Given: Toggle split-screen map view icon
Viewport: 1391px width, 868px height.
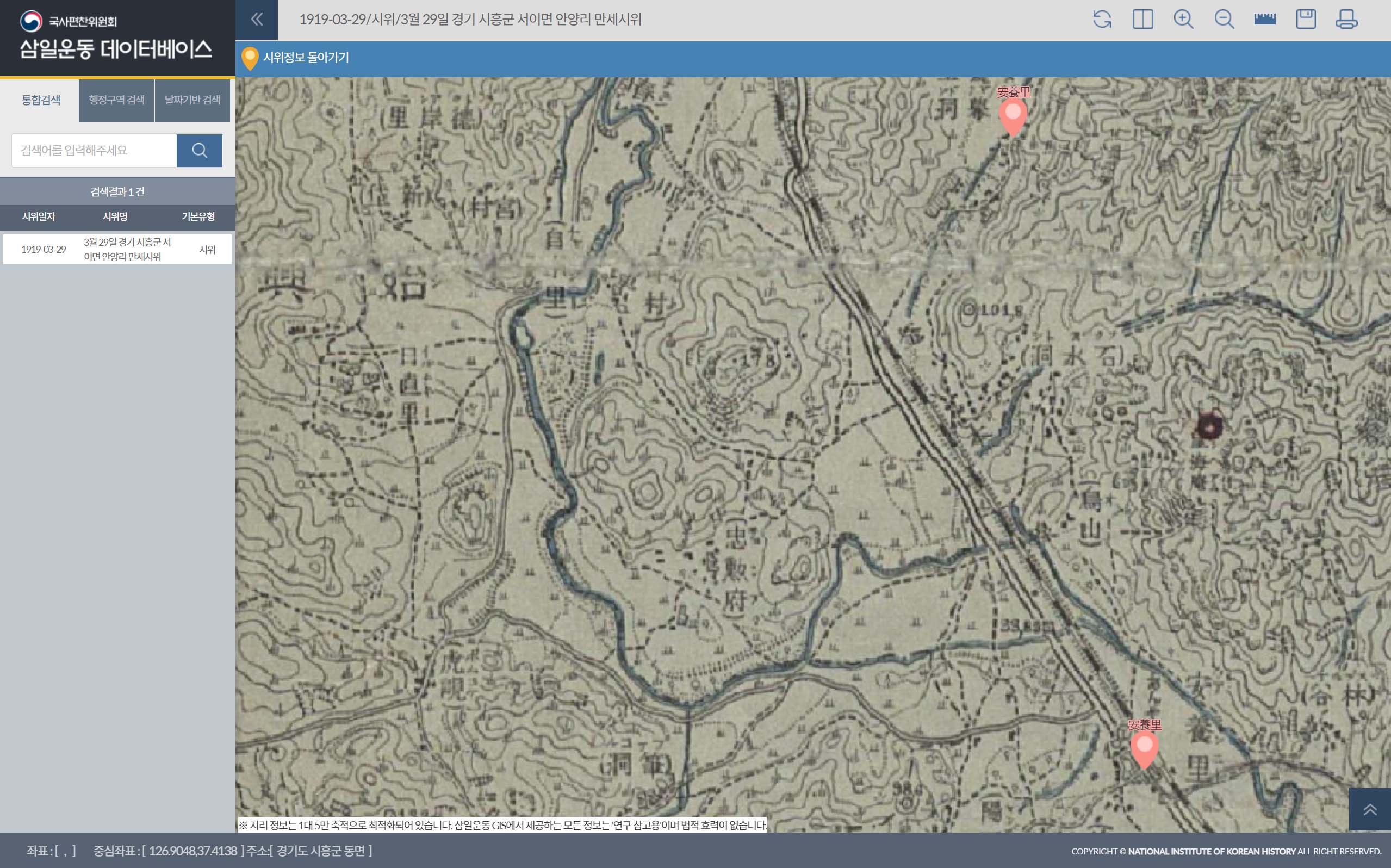Looking at the screenshot, I should click(1142, 20).
